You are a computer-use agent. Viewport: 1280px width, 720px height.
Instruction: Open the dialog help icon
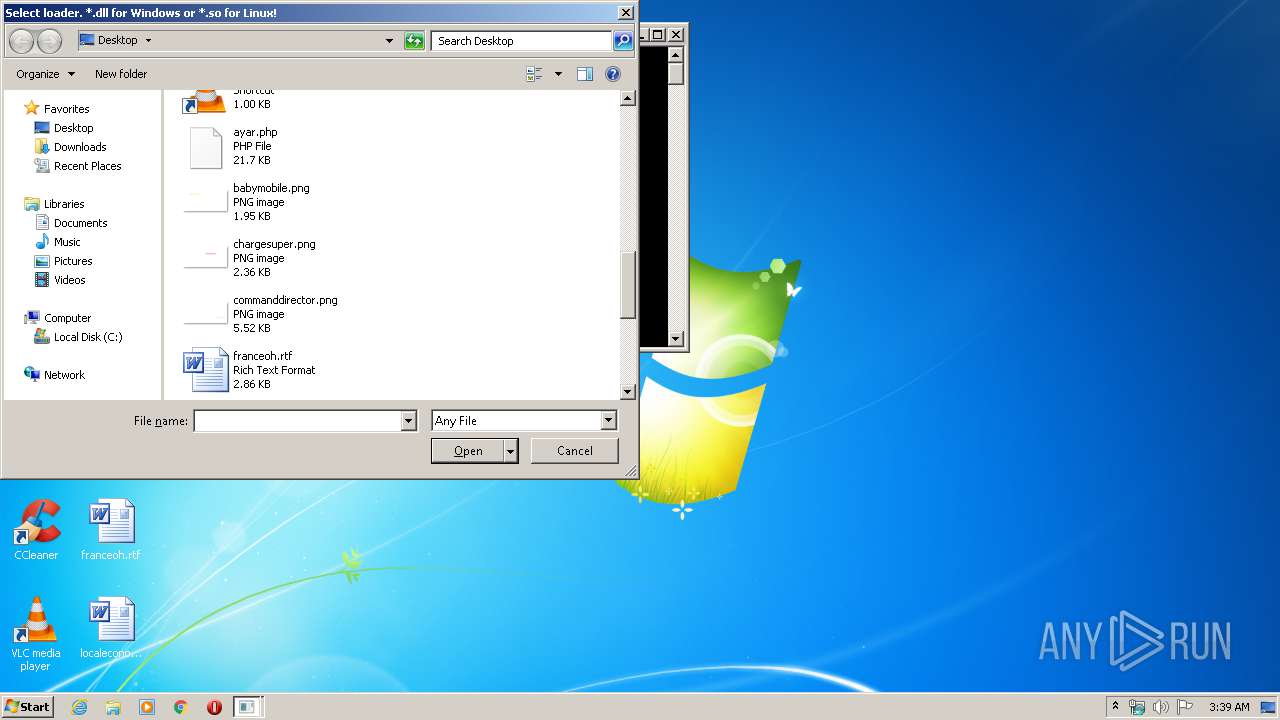point(613,74)
